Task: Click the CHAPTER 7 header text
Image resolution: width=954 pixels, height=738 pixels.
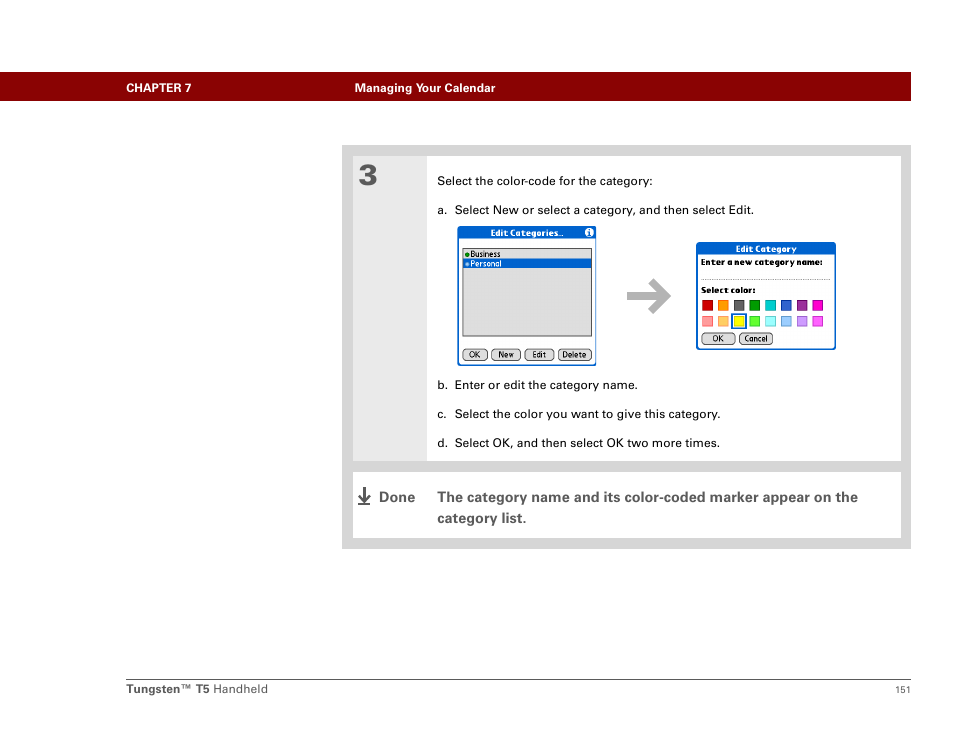Action: (x=159, y=88)
